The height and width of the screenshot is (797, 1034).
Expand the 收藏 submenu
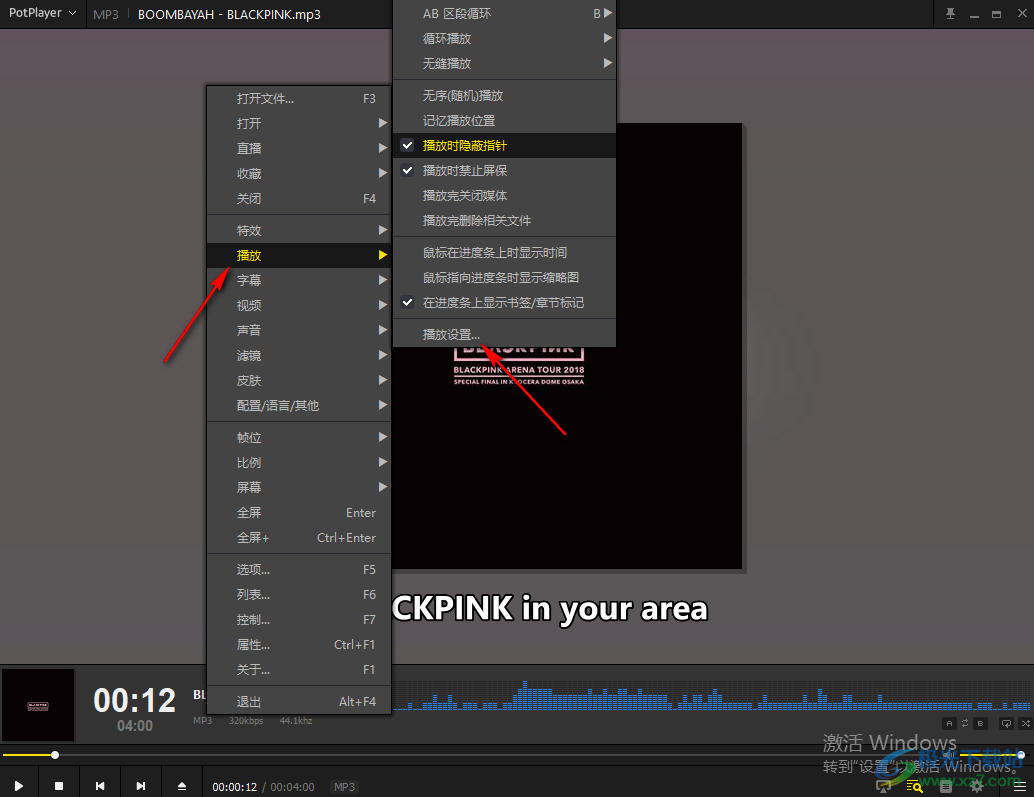point(299,173)
